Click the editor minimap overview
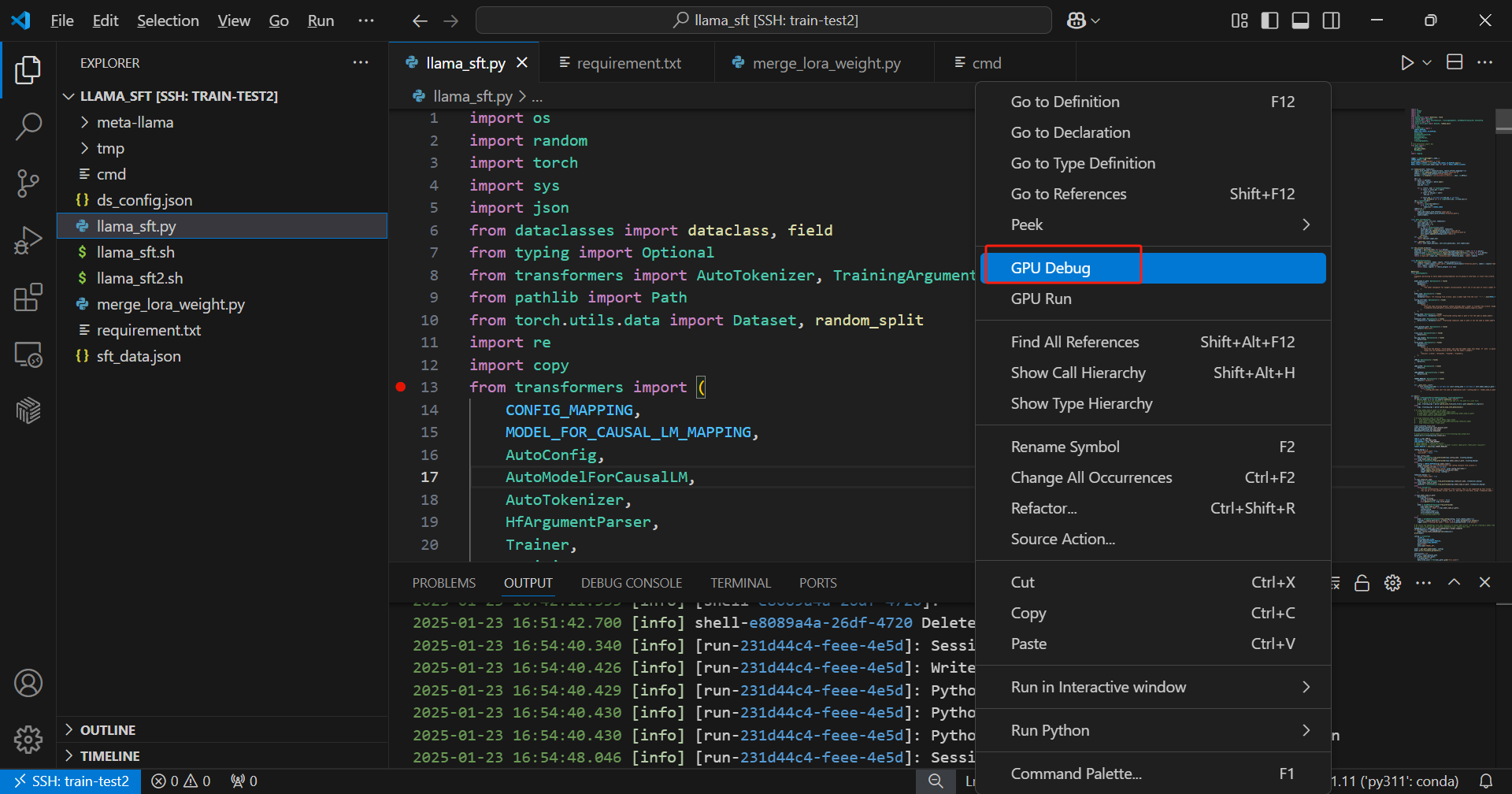This screenshot has height=794, width=1512. point(1449,315)
